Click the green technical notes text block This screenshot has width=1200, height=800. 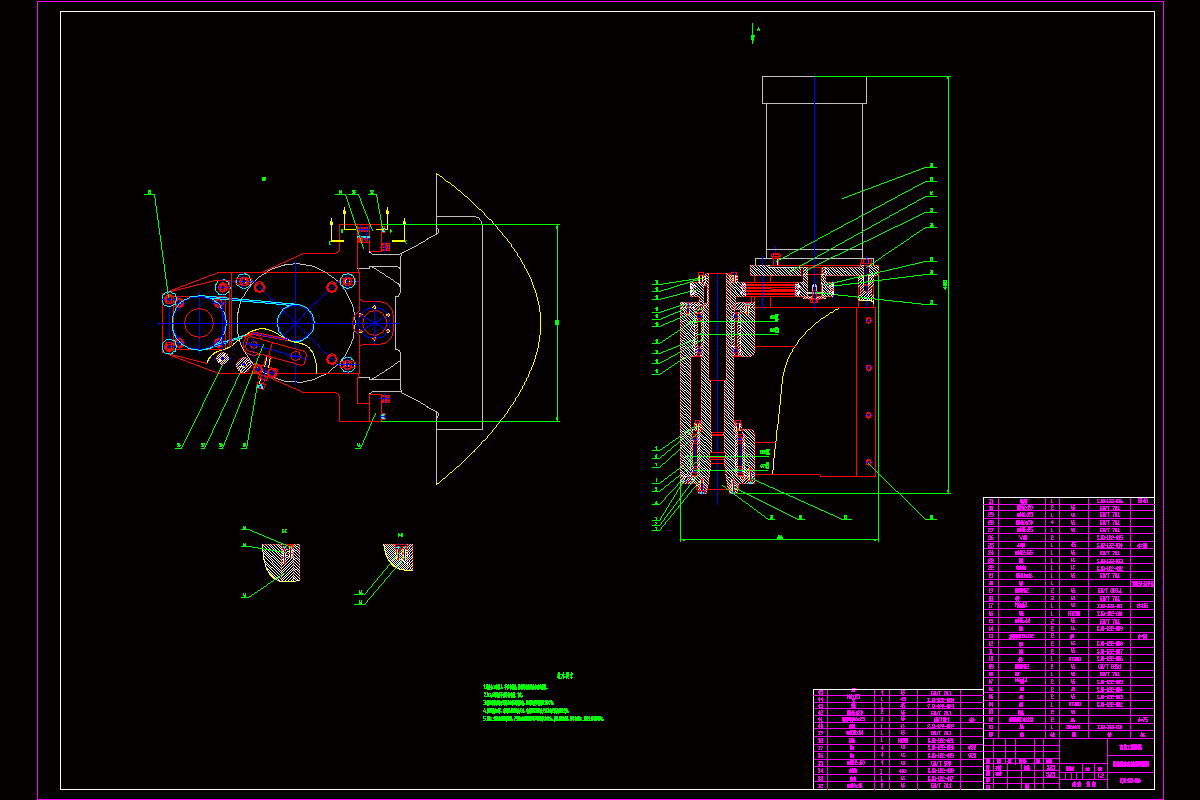(x=542, y=698)
